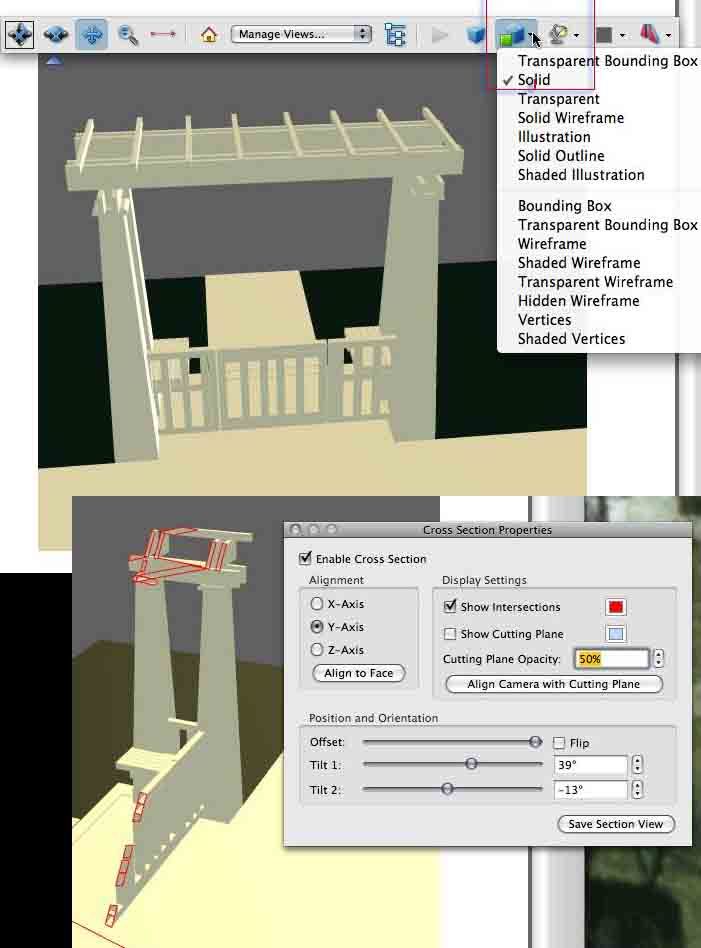
Task: Select the Rotate tool in 3D toolbar
Action: point(19,34)
